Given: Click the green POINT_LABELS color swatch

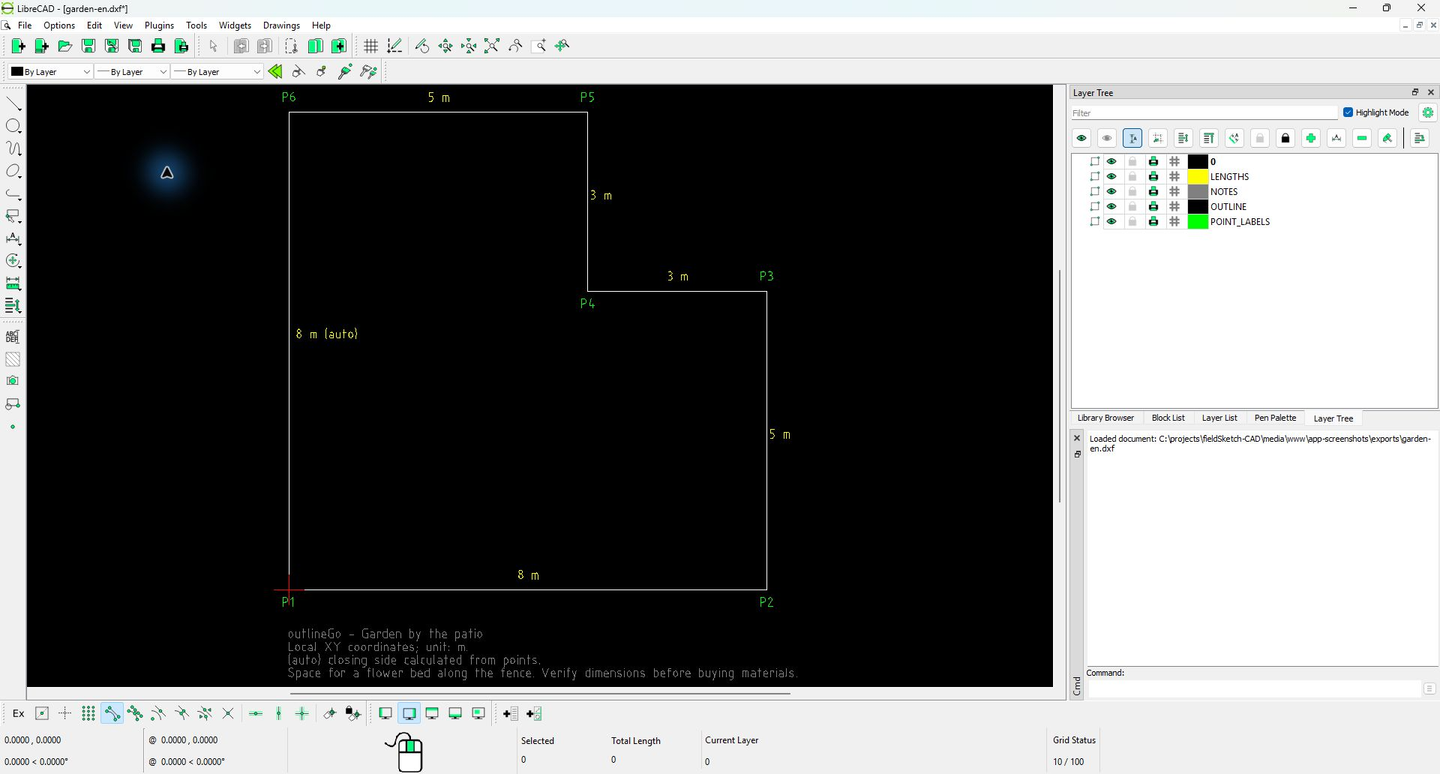Looking at the screenshot, I should click(1197, 222).
